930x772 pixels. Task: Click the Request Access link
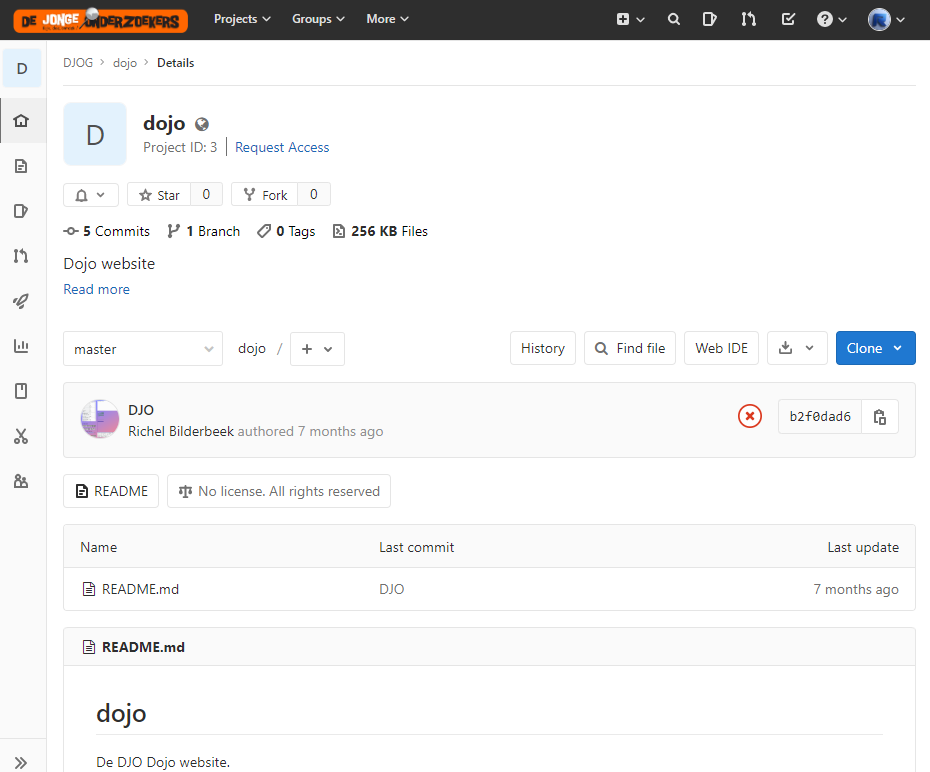[x=281, y=147]
